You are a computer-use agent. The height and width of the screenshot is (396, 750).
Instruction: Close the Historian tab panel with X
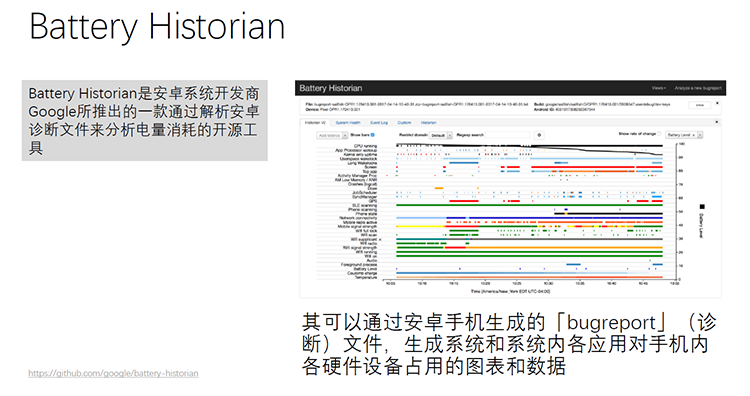(717, 122)
